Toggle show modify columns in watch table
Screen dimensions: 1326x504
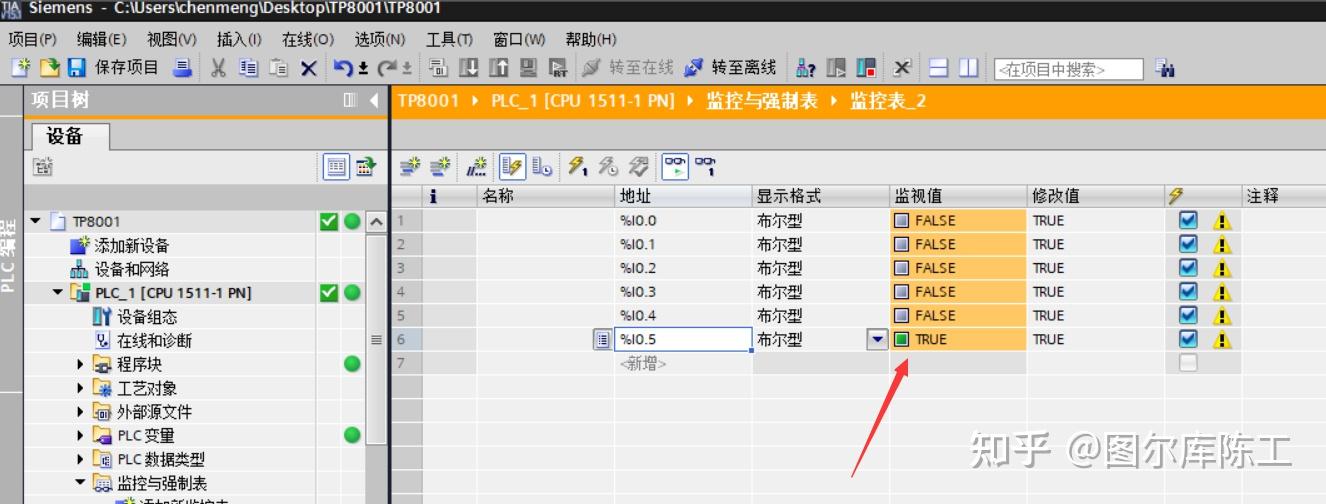click(x=512, y=167)
